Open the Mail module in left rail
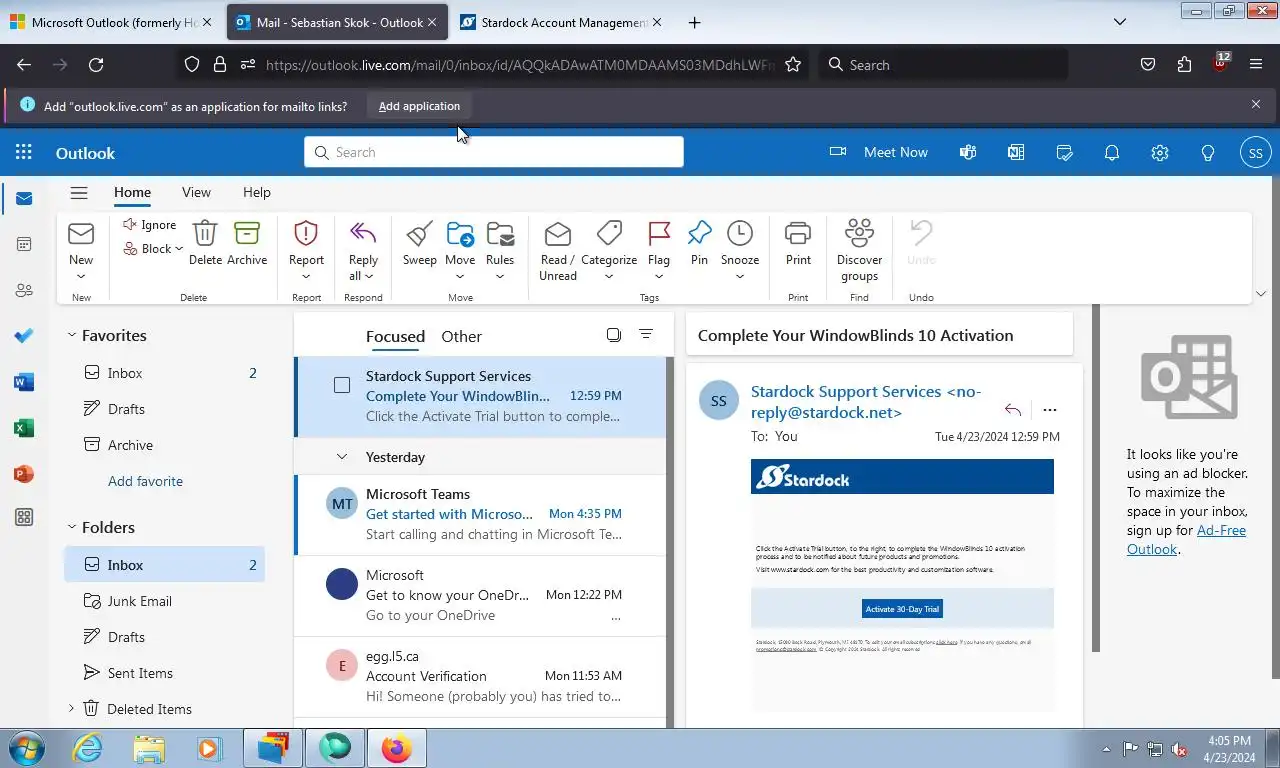1280x768 pixels. coord(24,198)
